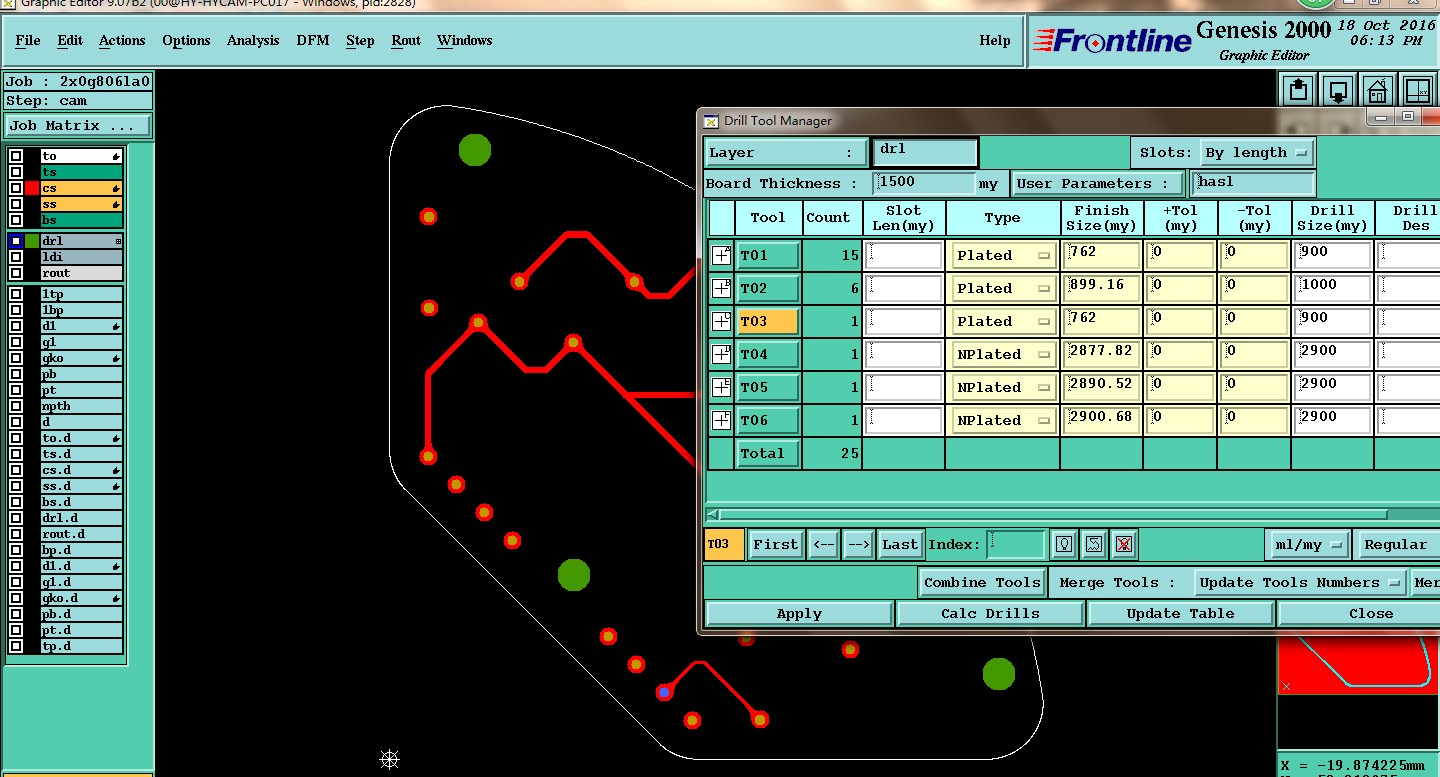Click the light bulb highlight icon beside Index
1440x777 pixels.
pos(1064,544)
